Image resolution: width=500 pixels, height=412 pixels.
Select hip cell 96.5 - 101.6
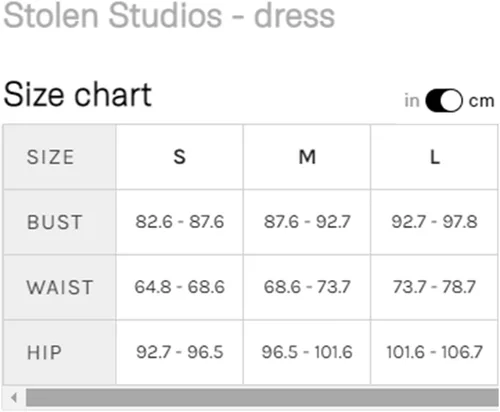[x=307, y=352]
